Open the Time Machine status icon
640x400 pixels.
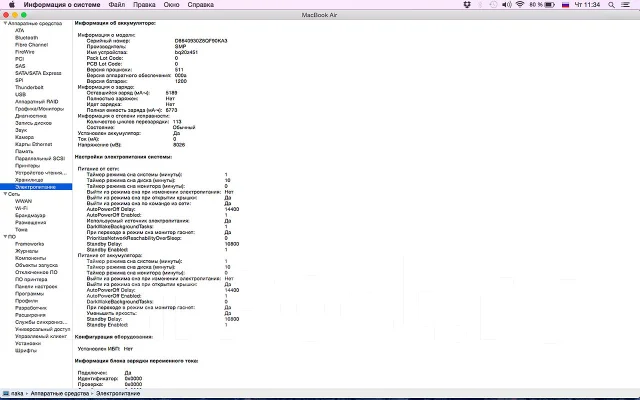(493, 4)
